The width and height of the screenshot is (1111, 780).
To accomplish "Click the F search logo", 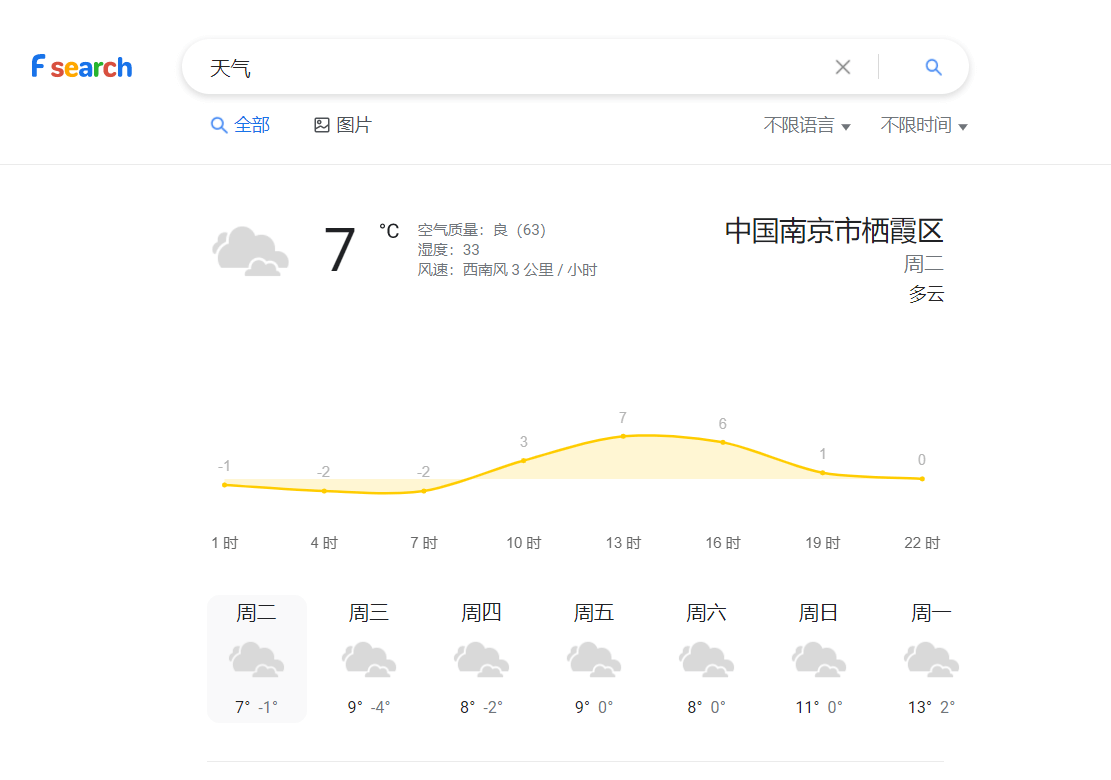I will click(x=82, y=67).
